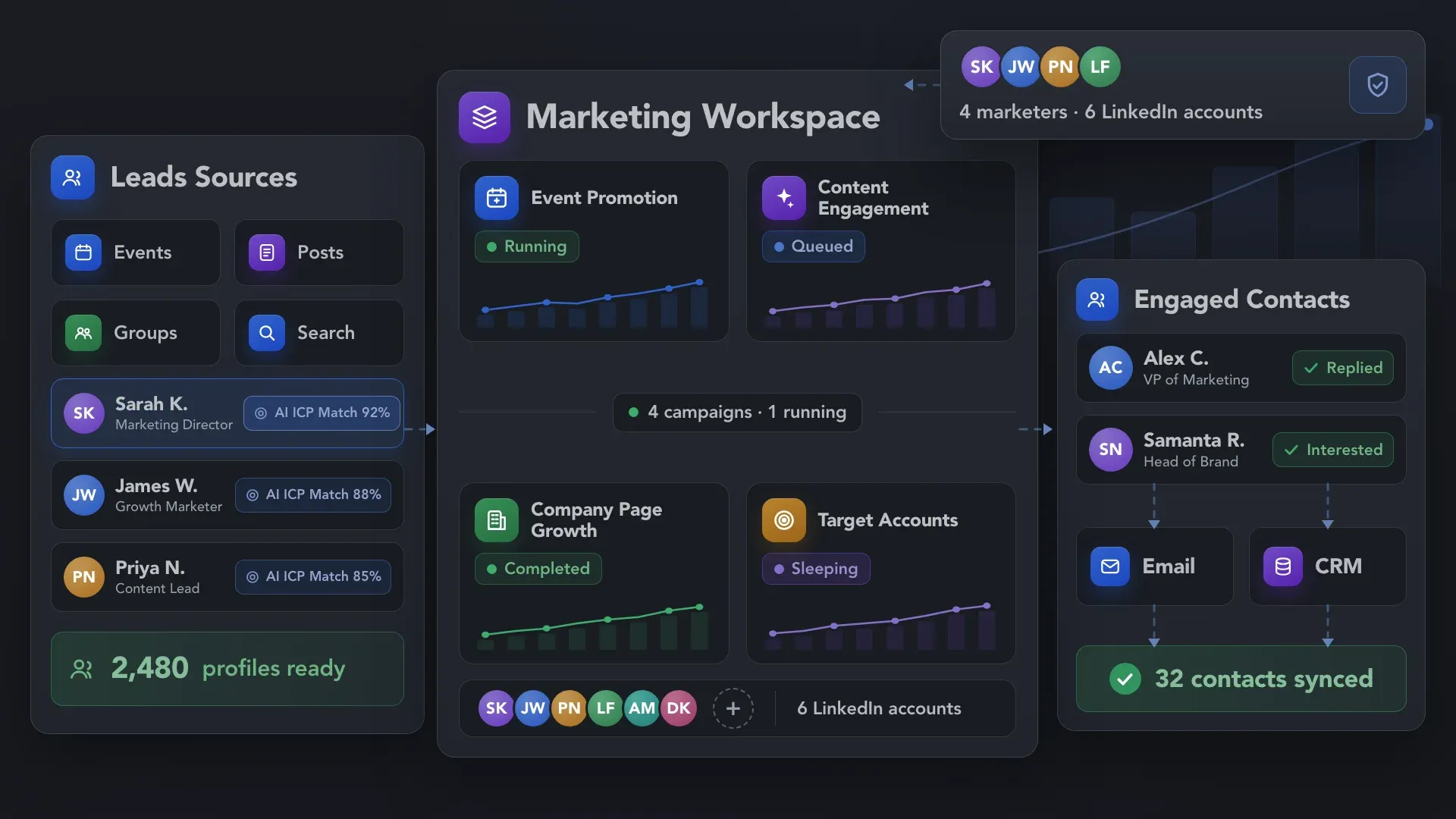Add a LinkedIn account with plus button
Screen dimensions: 1456x819
[x=733, y=708]
